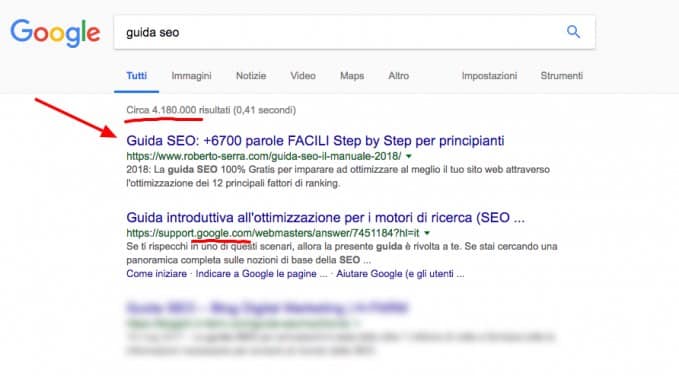This screenshot has width=679, height=376.
Task: Select the Tutti tab
Action: (x=136, y=76)
